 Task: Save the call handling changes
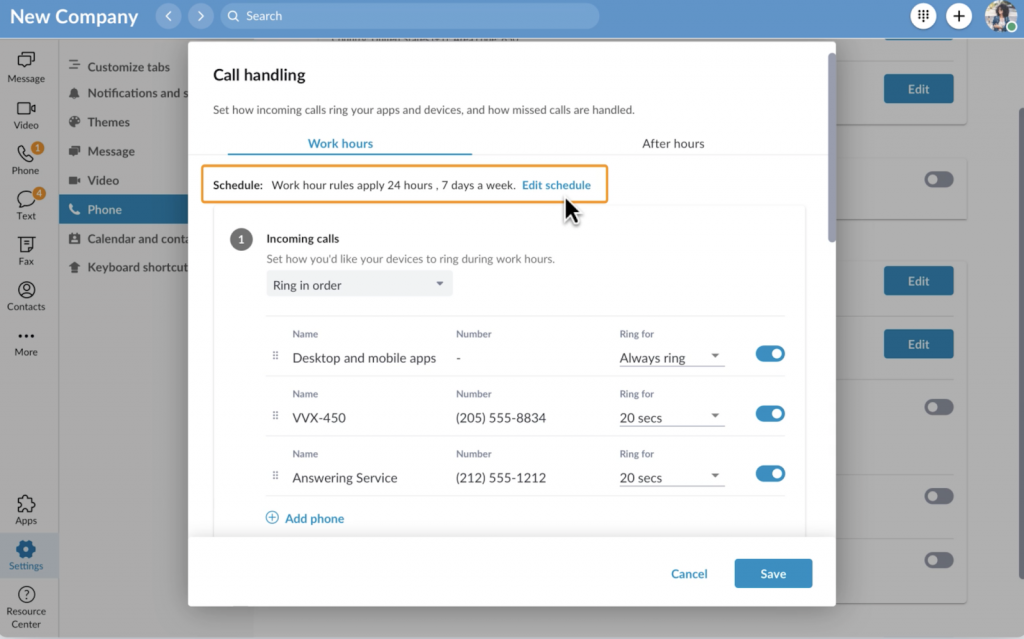[x=772, y=573]
